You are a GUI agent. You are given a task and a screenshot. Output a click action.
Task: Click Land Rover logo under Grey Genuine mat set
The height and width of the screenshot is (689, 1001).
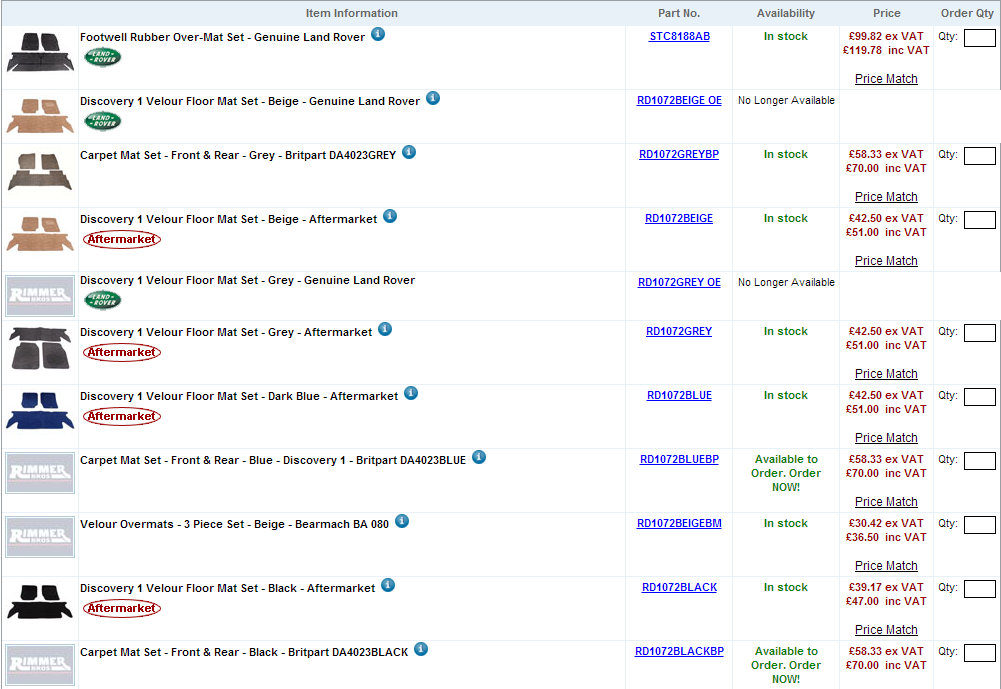point(103,299)
